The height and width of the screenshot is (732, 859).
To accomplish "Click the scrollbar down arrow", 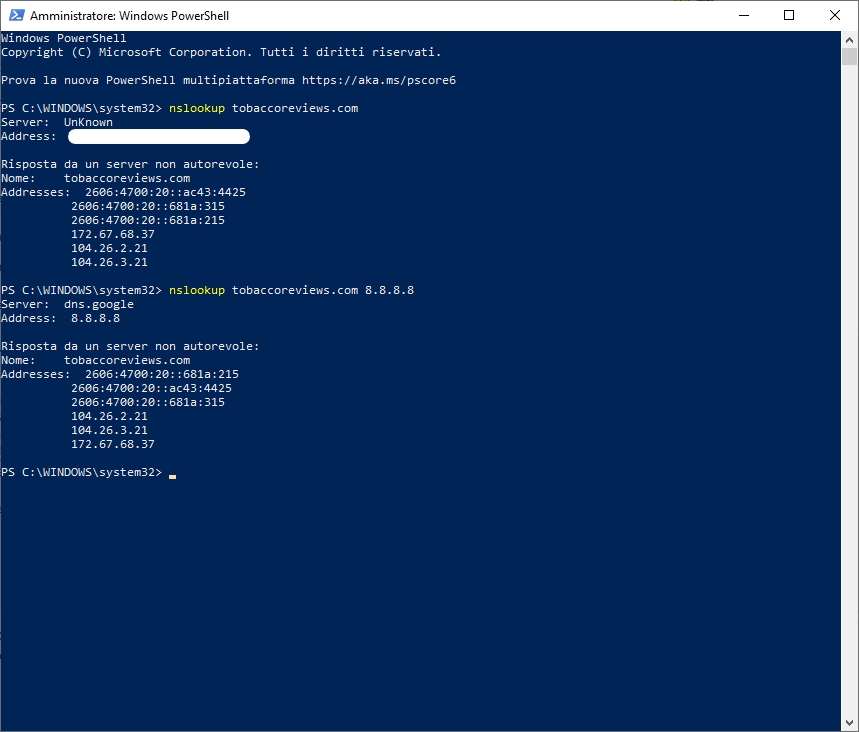I will pyautogui.click(x=849, y=723).
